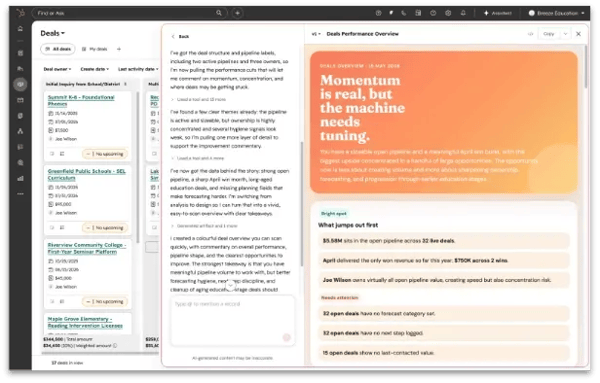
Task: Click the automation network icon in sidebar
Action: [x=20, y=131]
